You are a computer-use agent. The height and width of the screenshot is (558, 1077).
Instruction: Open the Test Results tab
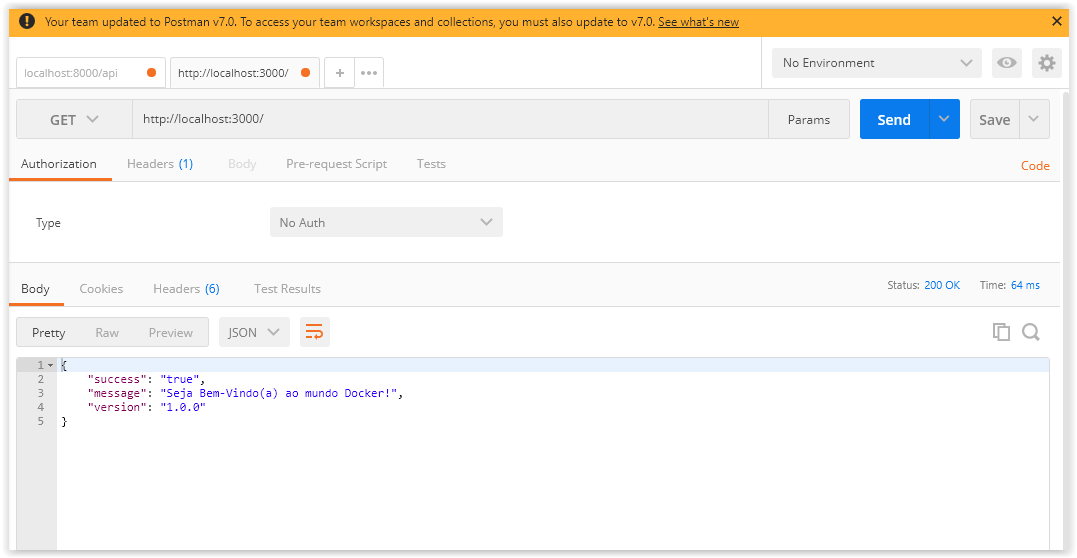point(287,289)
